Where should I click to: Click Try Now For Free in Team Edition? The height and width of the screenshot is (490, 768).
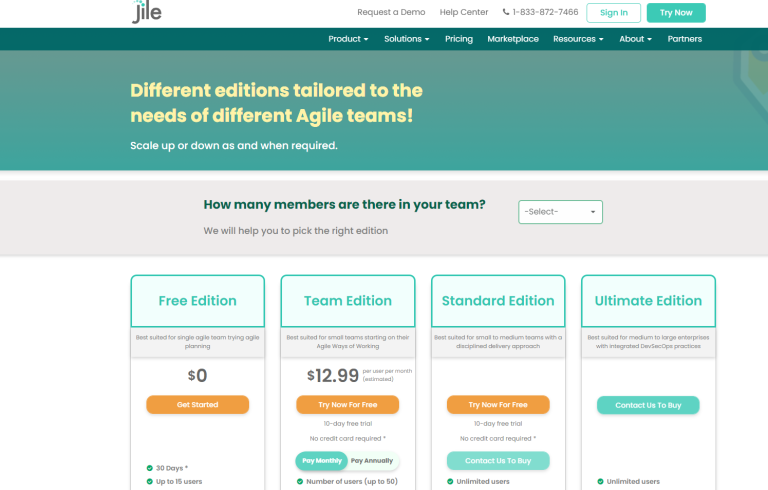coord(347,405)
